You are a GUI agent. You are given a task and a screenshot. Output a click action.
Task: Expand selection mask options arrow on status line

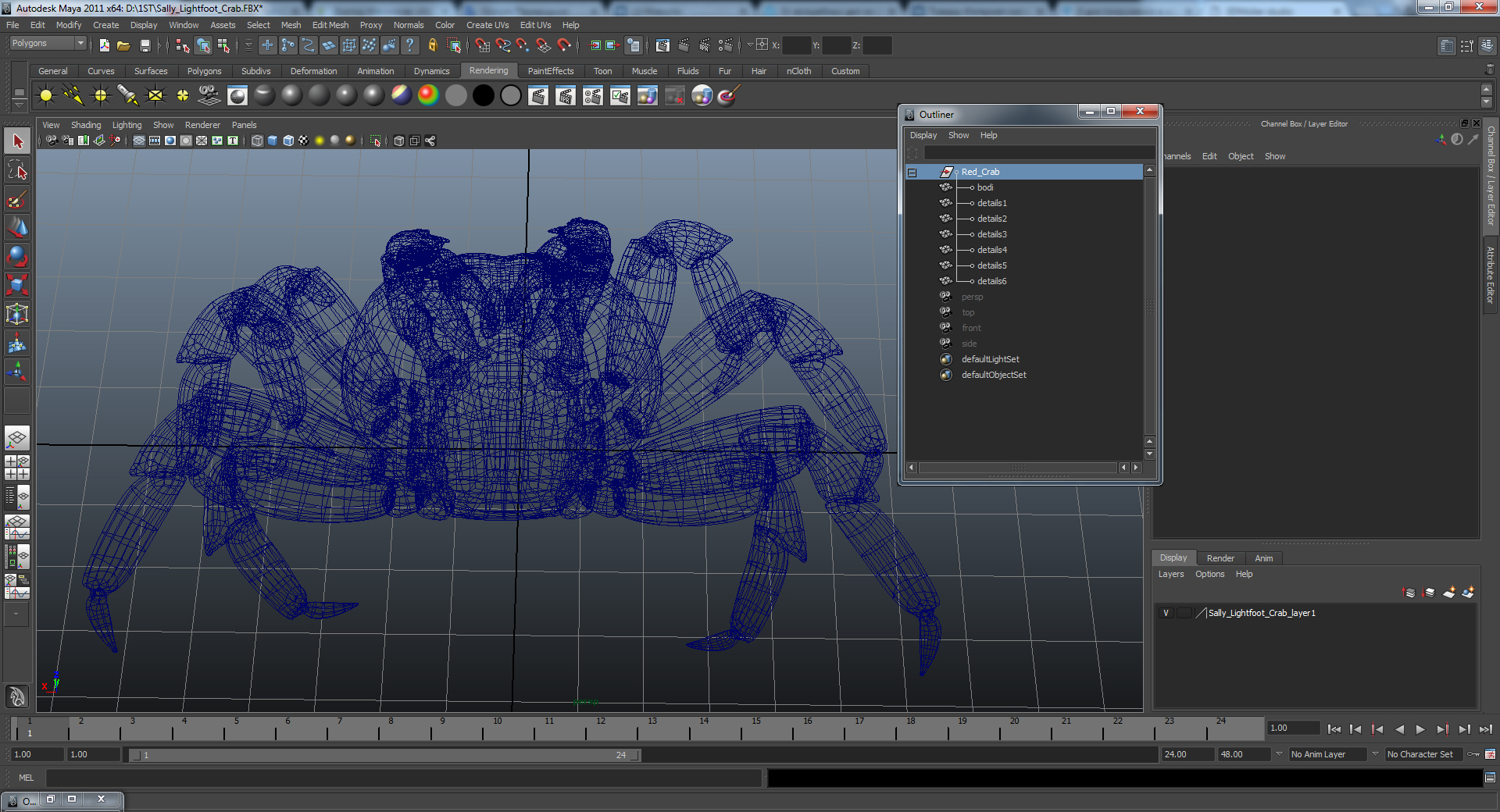(x=248, y=45)
